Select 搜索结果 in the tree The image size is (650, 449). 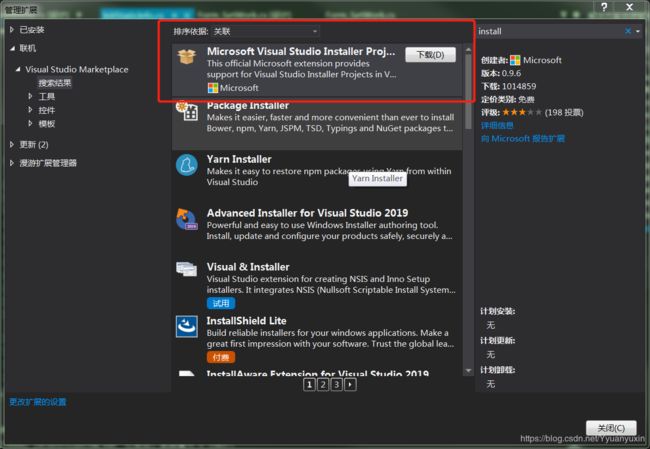tap(55, 83)
